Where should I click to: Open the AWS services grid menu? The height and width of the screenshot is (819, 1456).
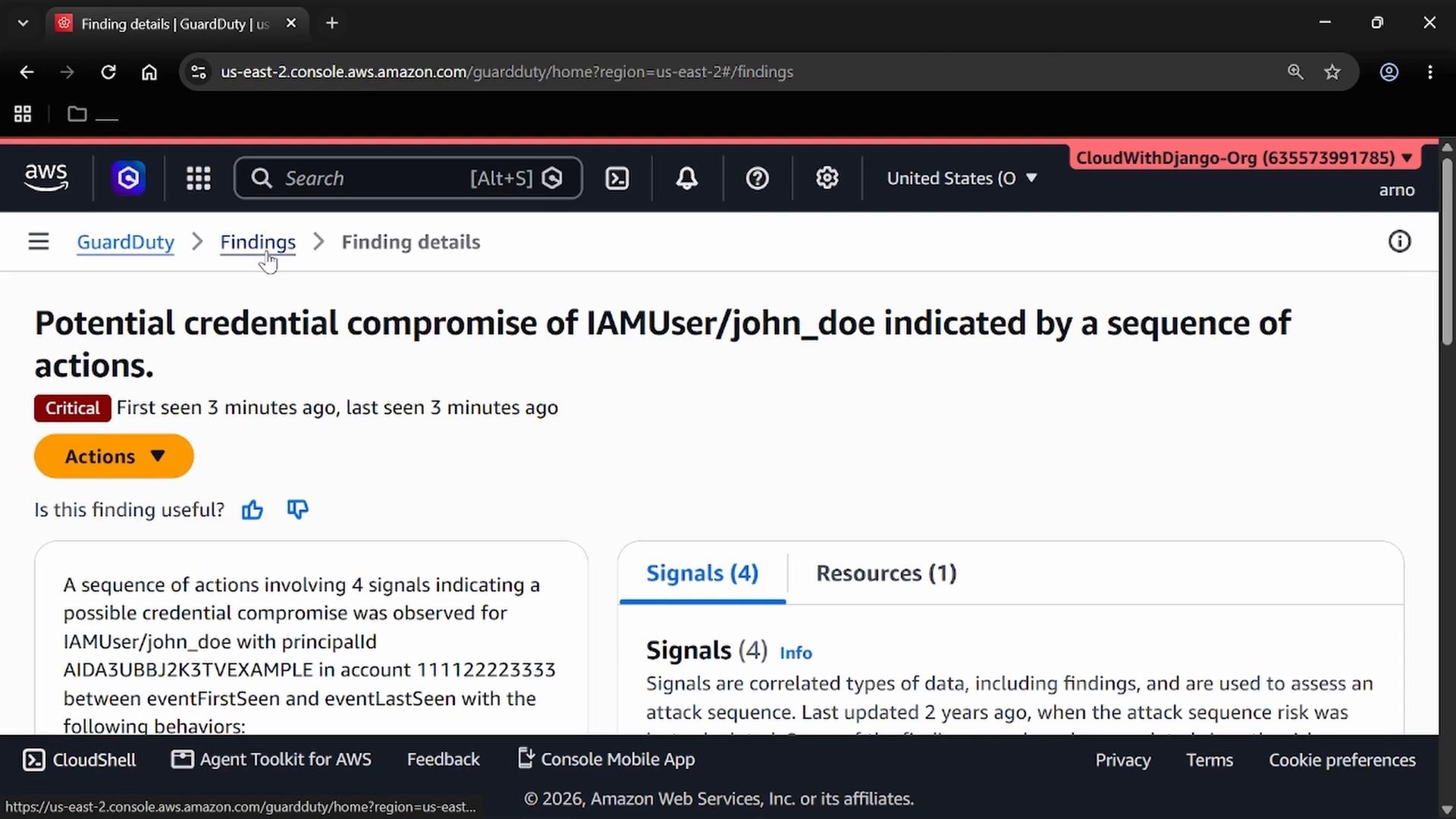pos(199,178)
